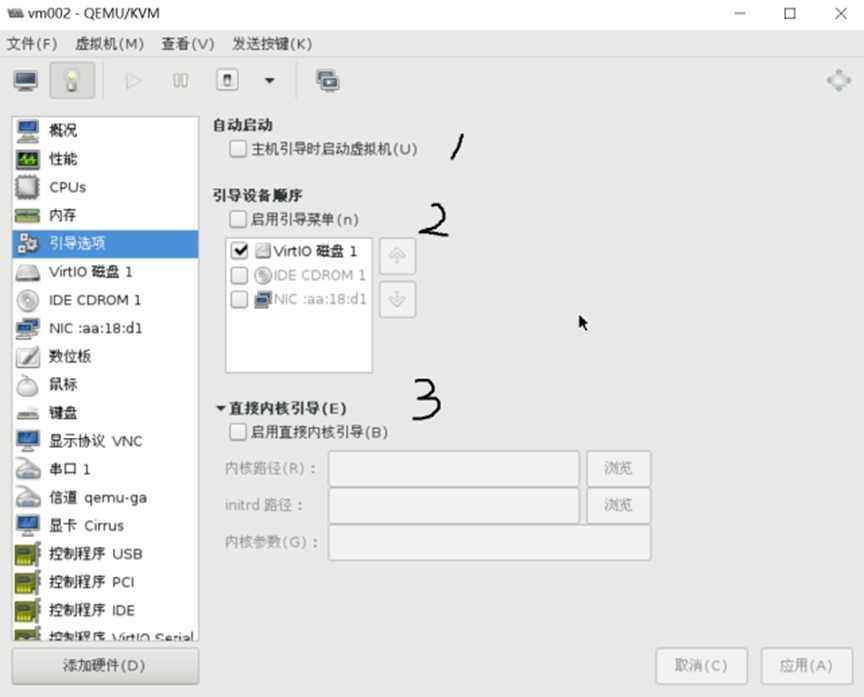Enable 启用直接内核引导 checkbox

tap(238, 432)
